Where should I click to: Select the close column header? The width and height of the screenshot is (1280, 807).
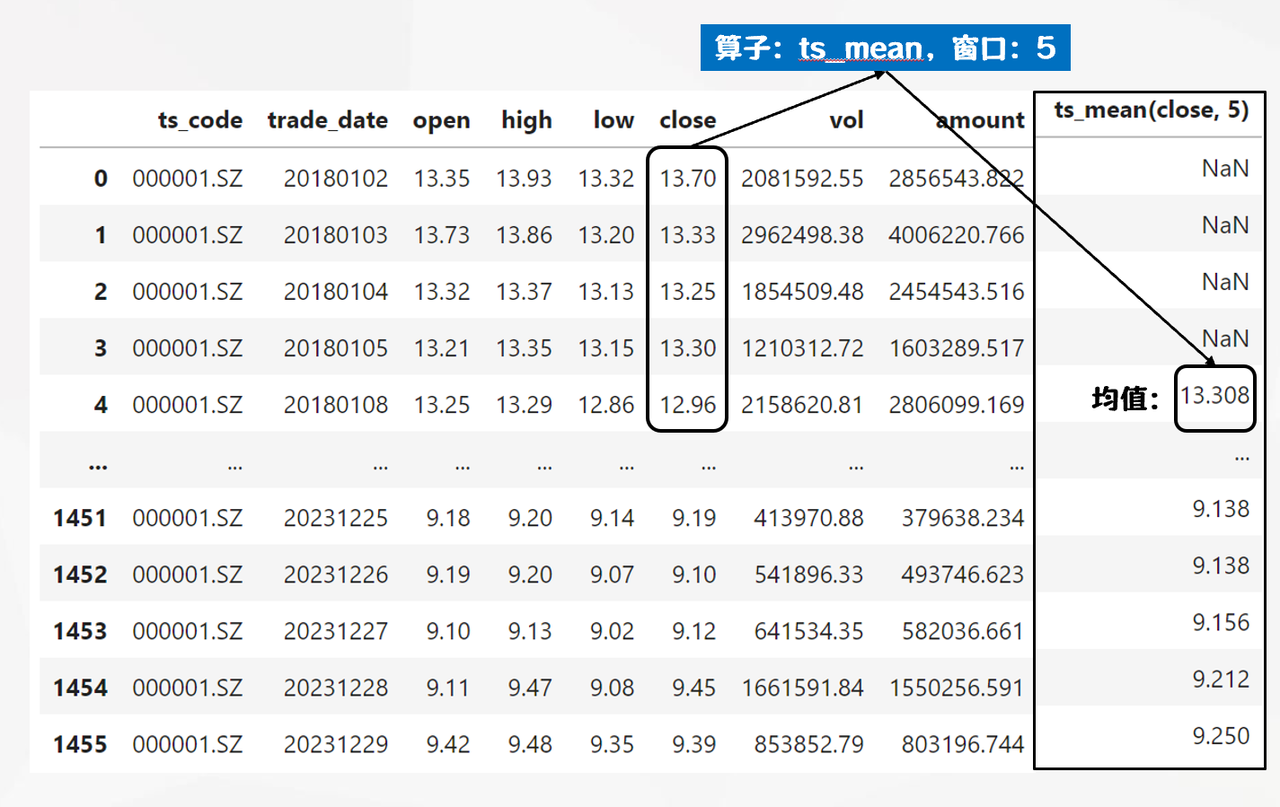click(687, 121)
